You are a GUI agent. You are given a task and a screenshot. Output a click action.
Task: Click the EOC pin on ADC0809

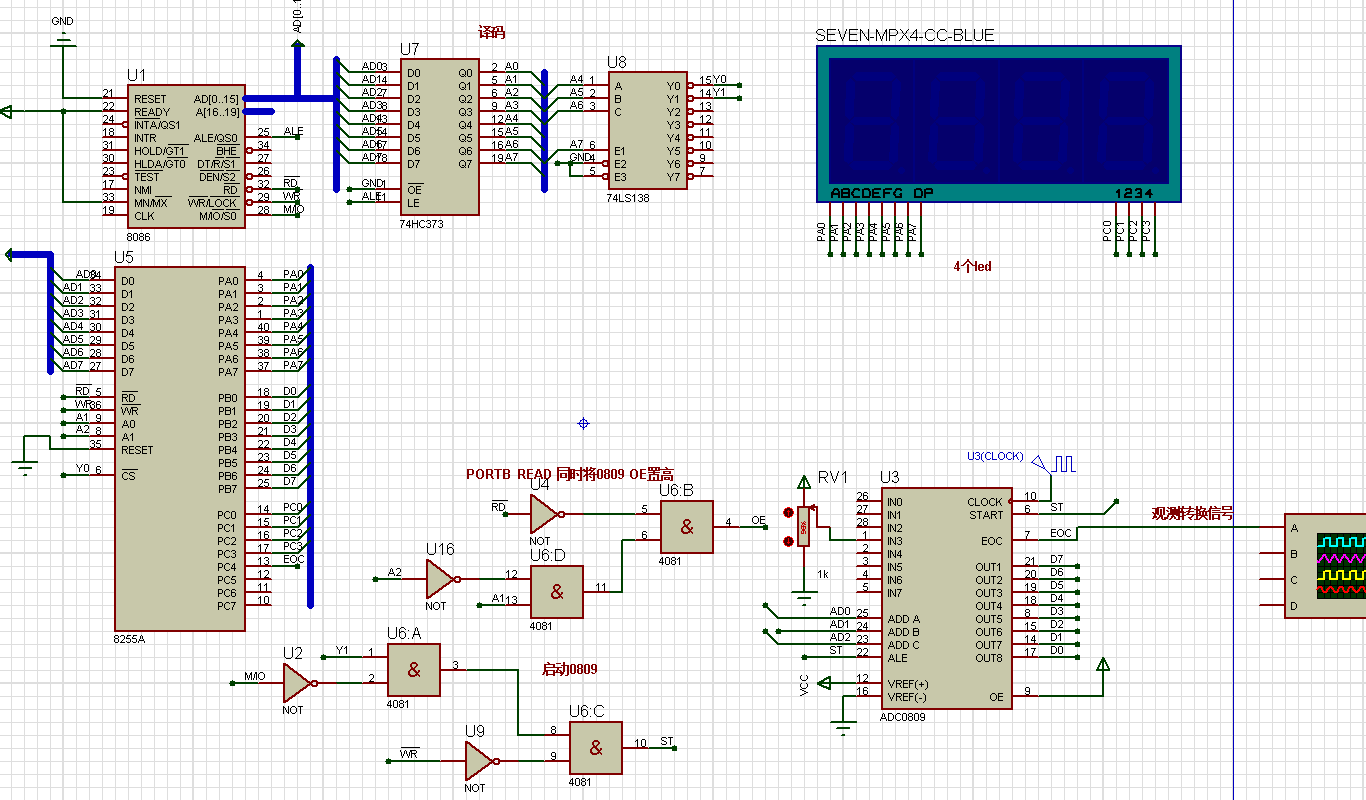pos(991,541)
